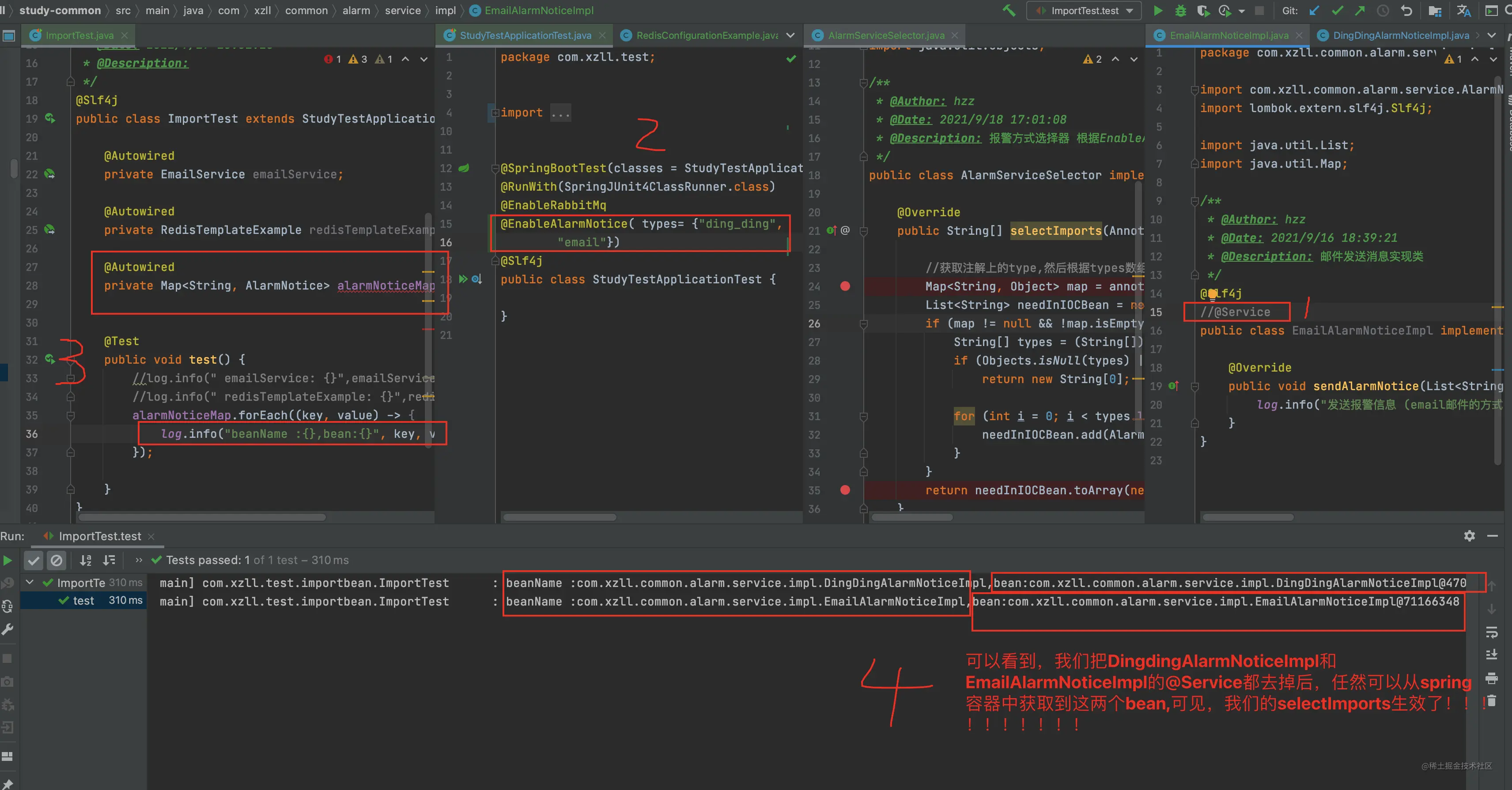Show hidden tabs dropdown beside RedisConfigurationExample tab
Image resolution: width=1512 pixels, height=790 pixels.
click(x=790, y=35)
